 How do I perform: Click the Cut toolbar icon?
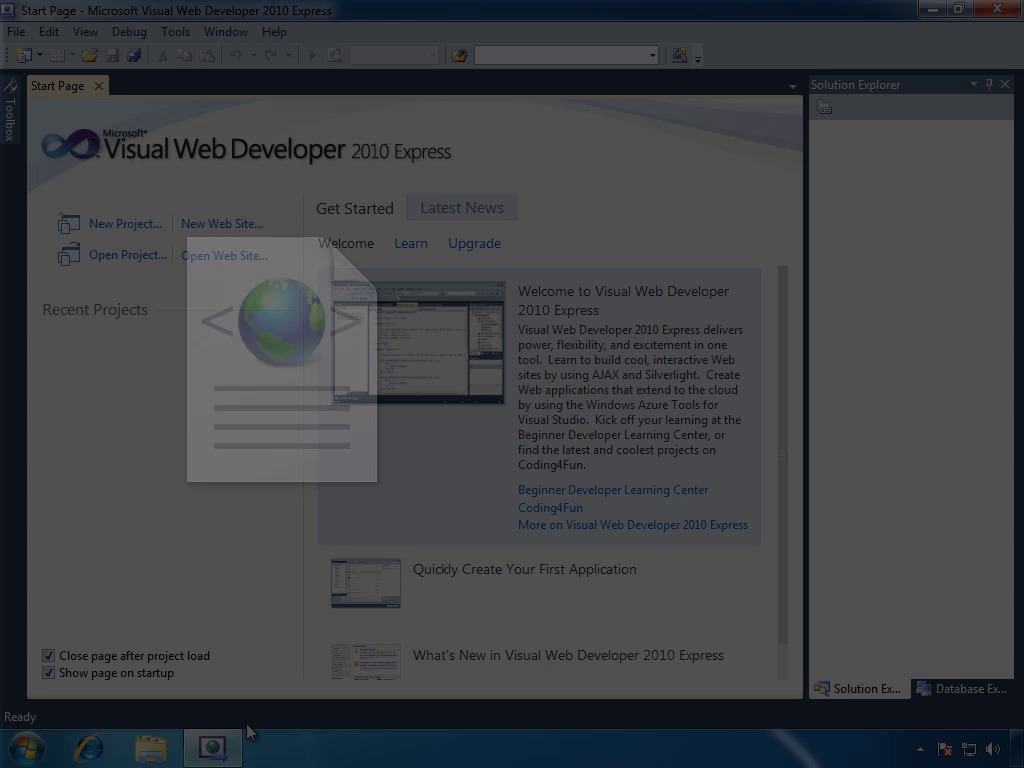[x=163, y=56]
